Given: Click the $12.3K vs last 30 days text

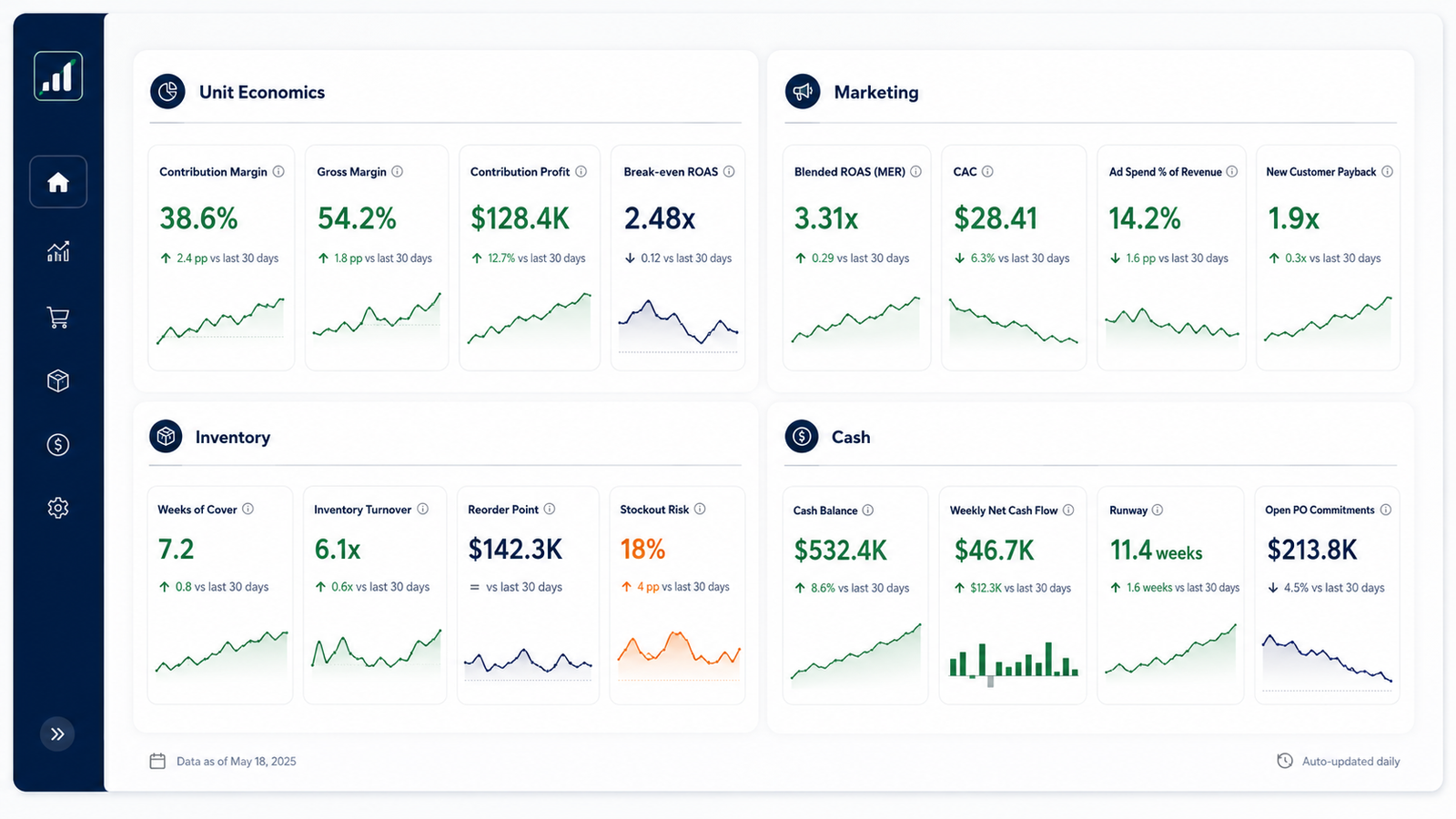Looking at the screenshot, I should click(1020, 588).
